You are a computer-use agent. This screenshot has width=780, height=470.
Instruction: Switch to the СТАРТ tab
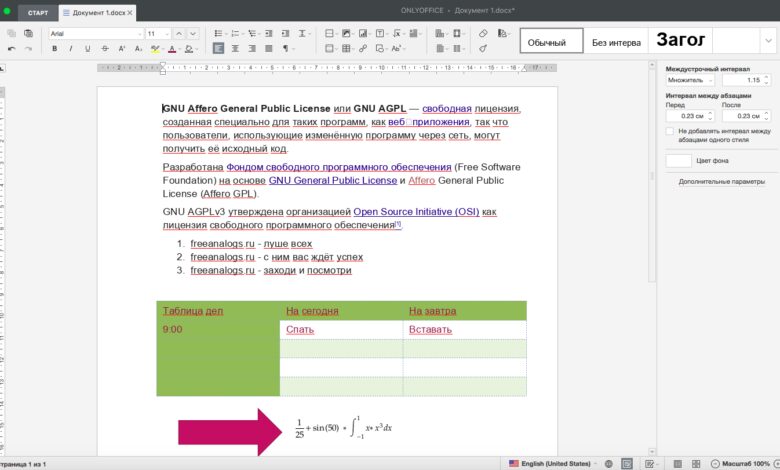38,13
